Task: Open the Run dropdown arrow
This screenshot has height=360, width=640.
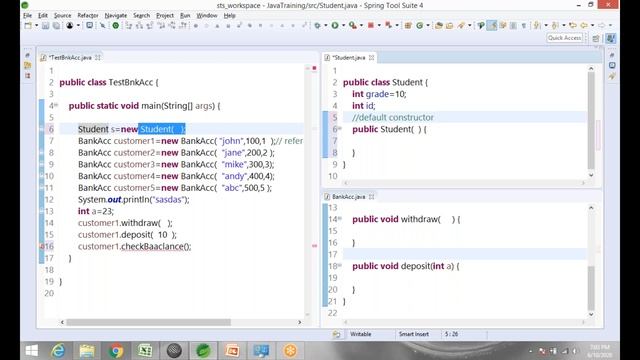Action: (x=343, y=25)
